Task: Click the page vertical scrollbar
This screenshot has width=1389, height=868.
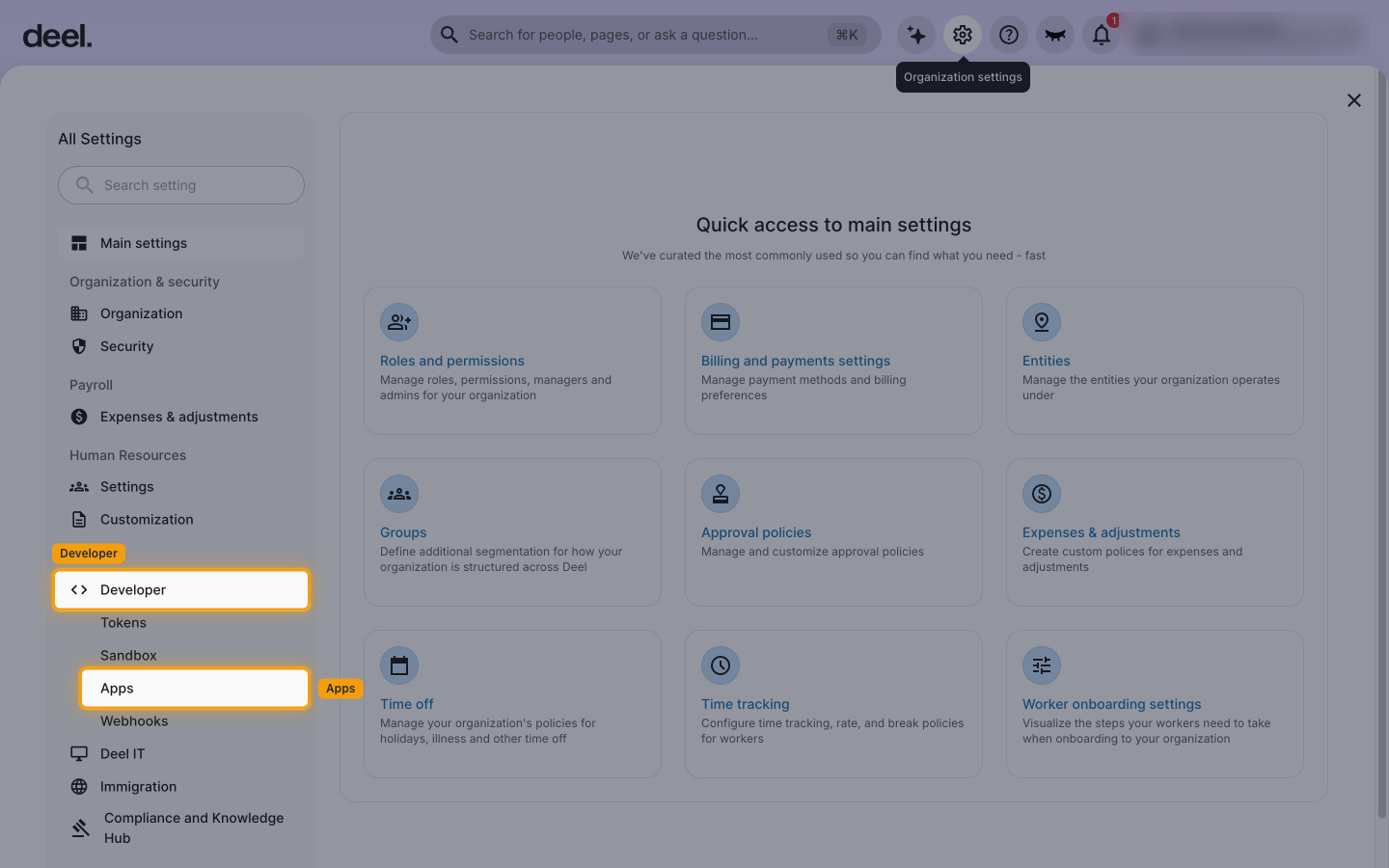Action: 1382,444
